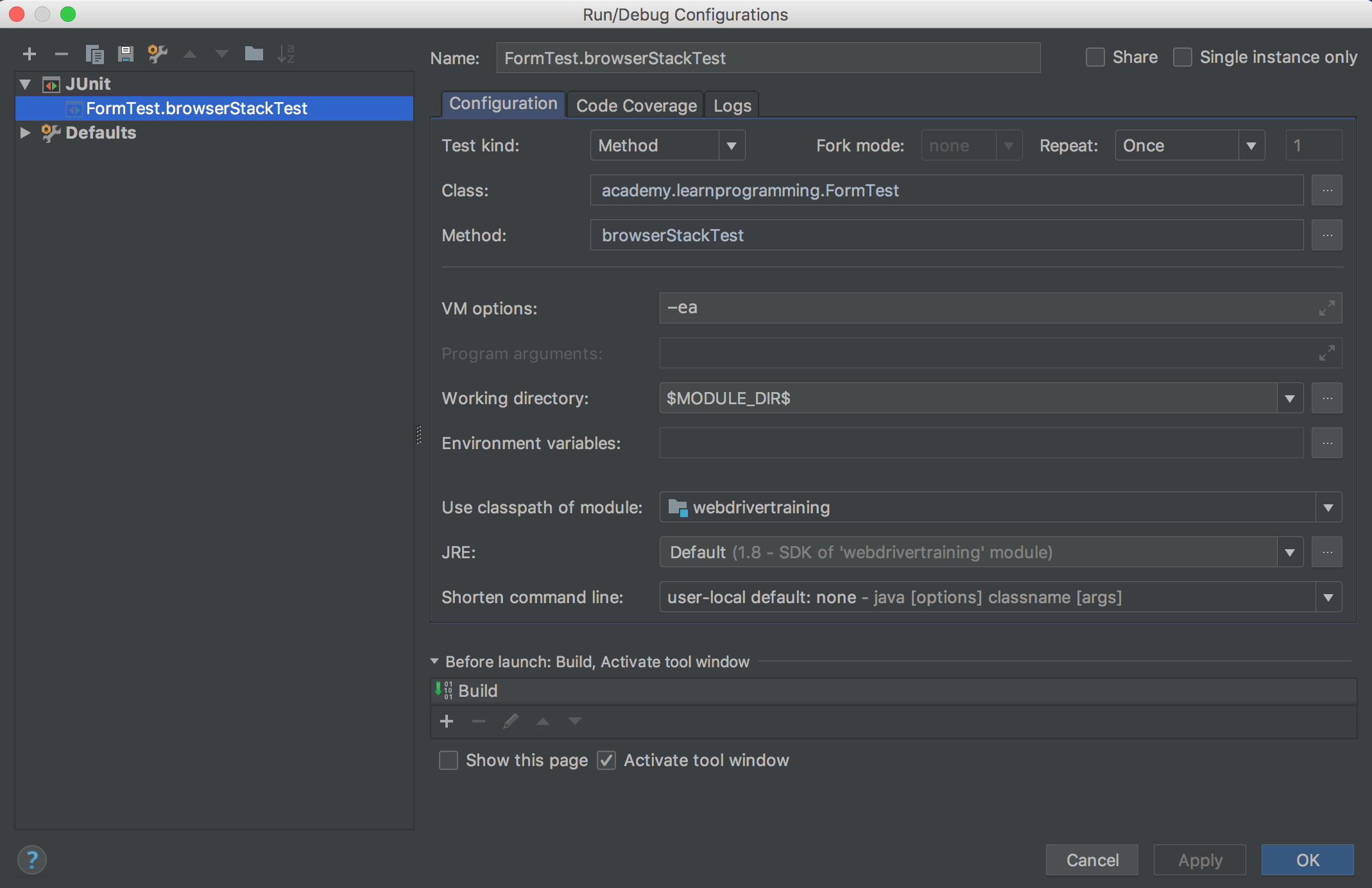The width and height of the screenshot is (1372, 888).
Task: Collapse the JUnit tree node
Action: 26,84
